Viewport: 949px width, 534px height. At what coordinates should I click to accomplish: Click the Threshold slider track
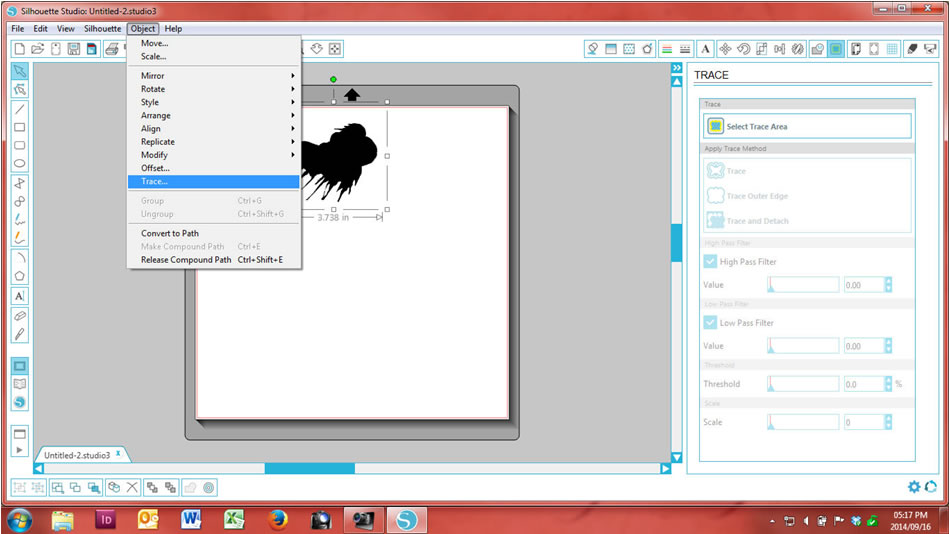click(803, 384)
